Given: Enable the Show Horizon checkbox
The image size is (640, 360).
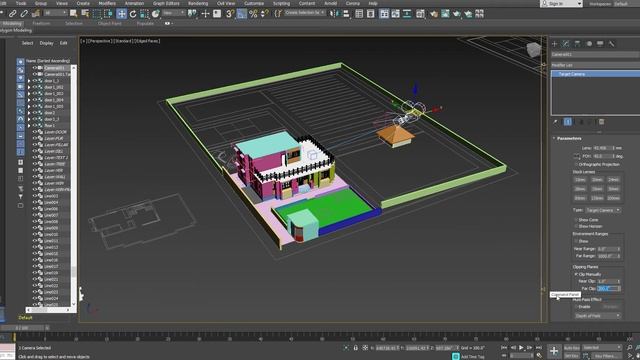Looking at the screenshot, I should (576, 226).
